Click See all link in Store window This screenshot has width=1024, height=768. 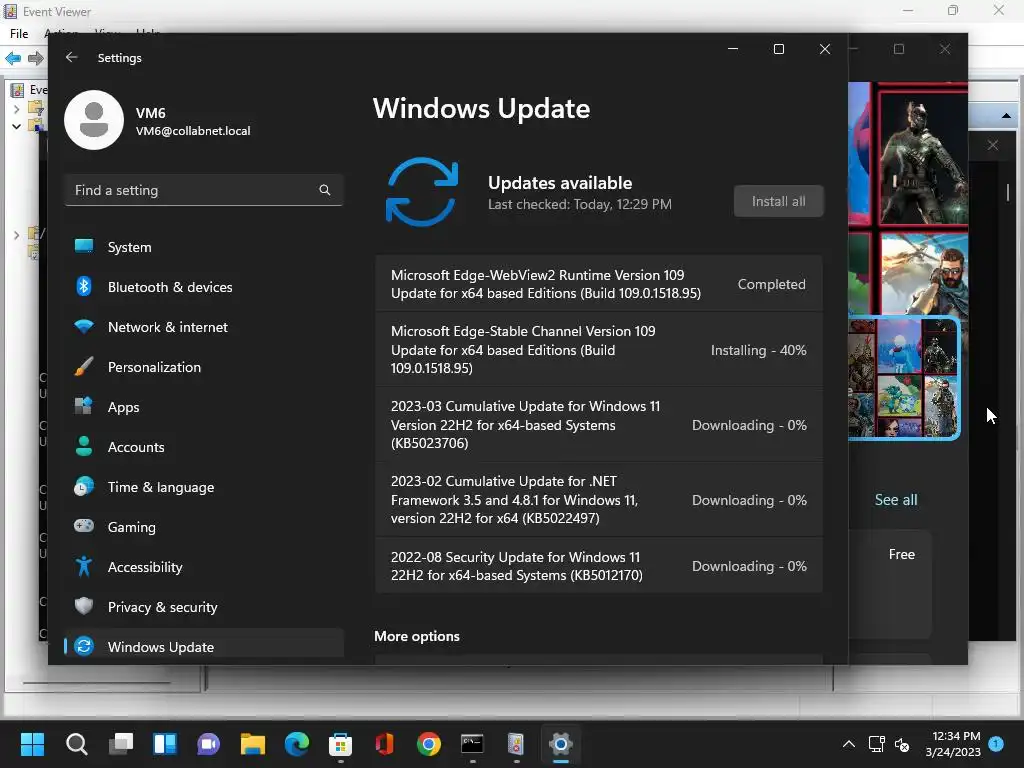click(x=896, y=500)
